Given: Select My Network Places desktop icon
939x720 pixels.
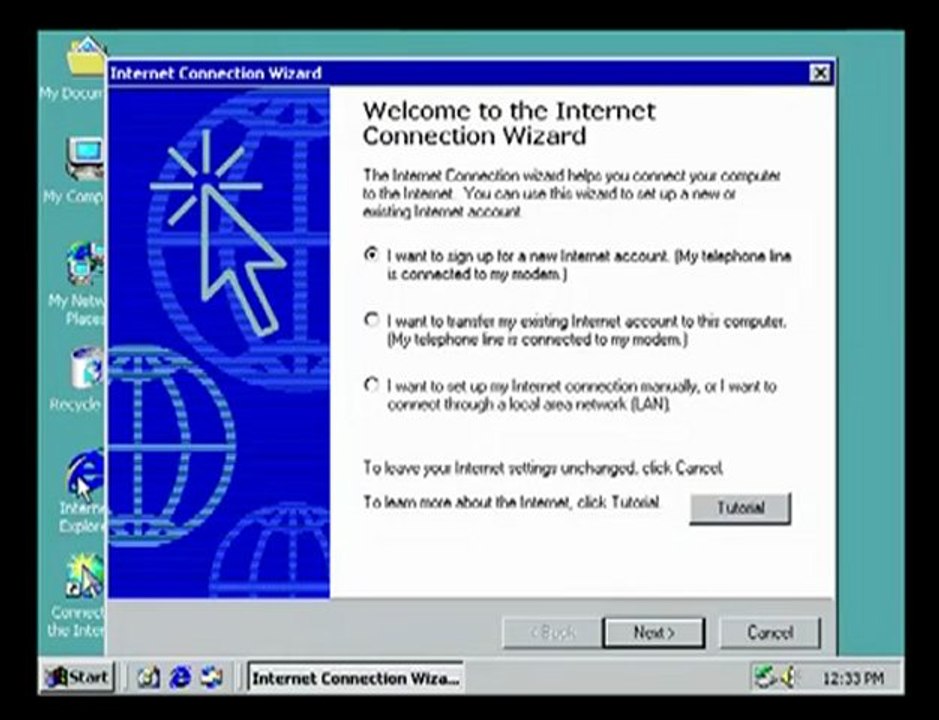Looking at the screenshot, I should pos(78,283).
